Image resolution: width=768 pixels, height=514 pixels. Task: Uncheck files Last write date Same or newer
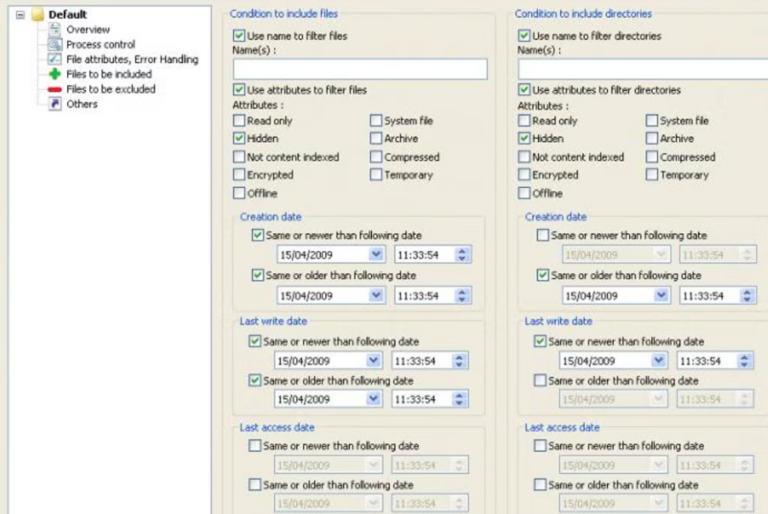255,341
